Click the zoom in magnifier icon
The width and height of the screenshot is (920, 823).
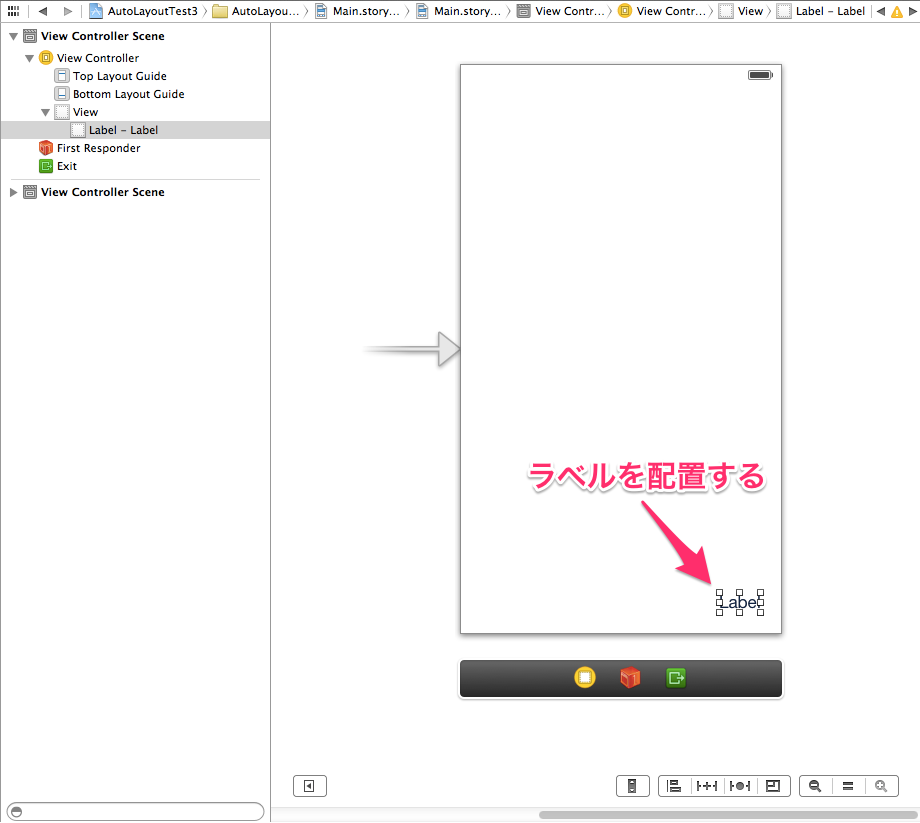[882, 786]
